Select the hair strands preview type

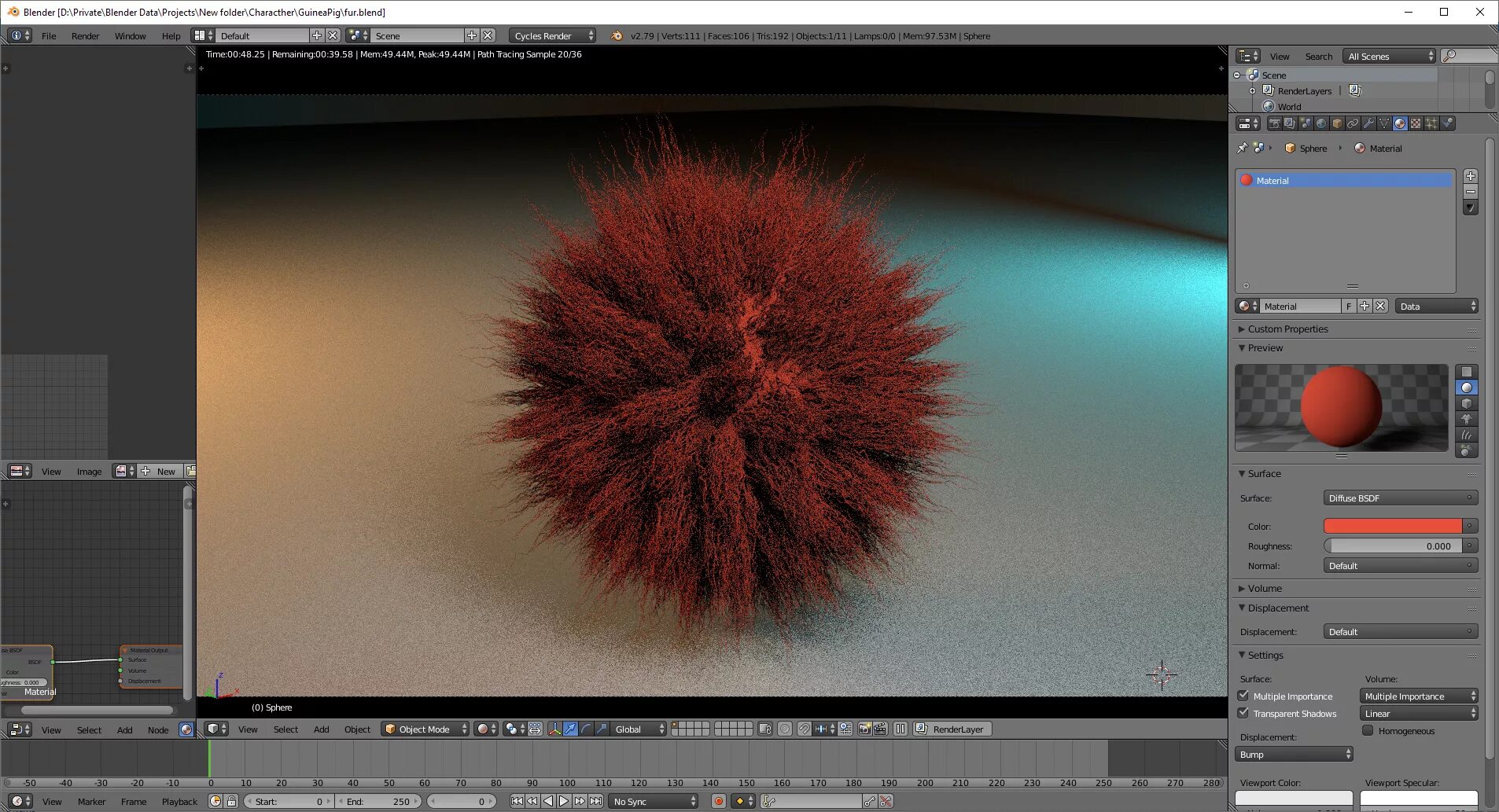(x=1467, y=435)
